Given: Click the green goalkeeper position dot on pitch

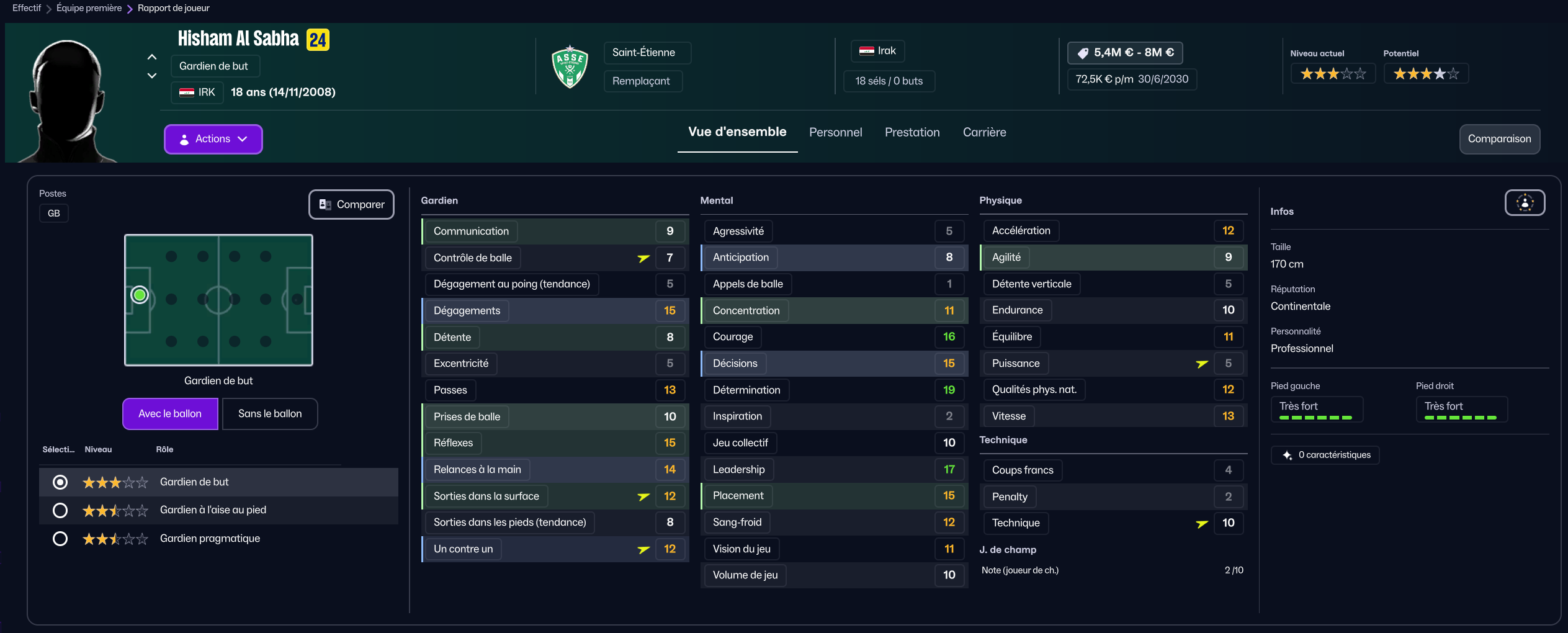Looking at the screenshot, I should [140, 295].
